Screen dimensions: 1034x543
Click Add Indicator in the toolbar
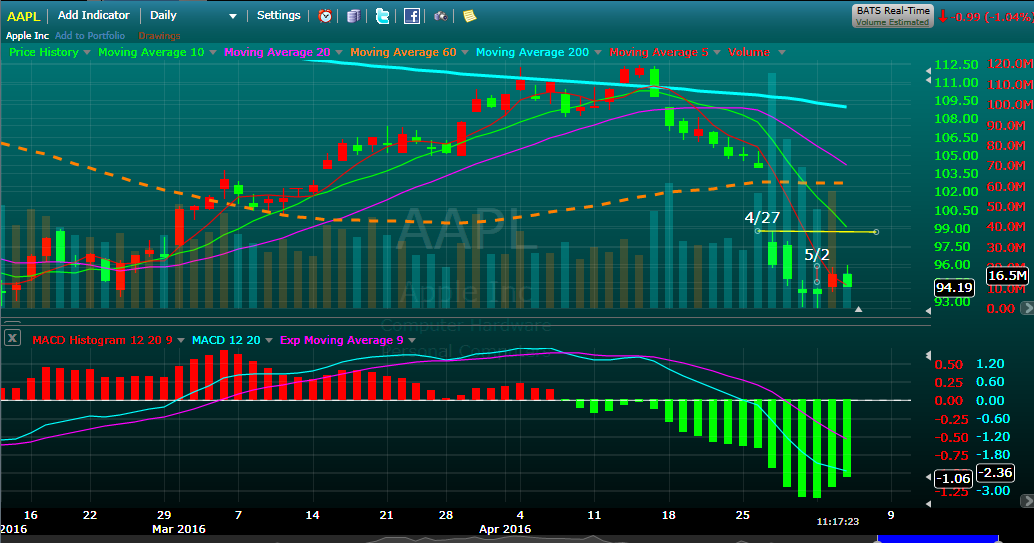[93, 16]
